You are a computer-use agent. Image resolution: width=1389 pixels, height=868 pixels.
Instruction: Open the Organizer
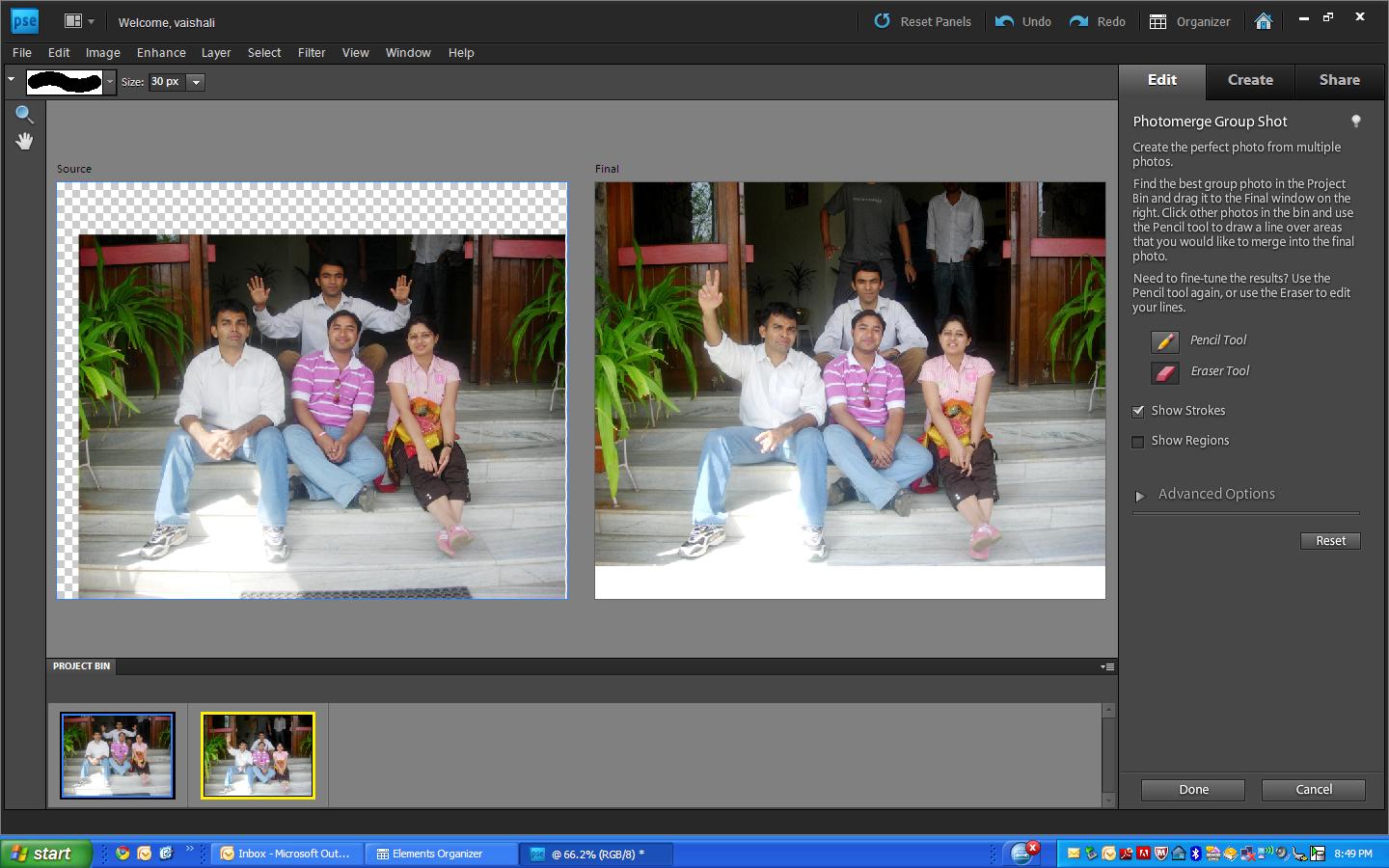point(1189,21)
